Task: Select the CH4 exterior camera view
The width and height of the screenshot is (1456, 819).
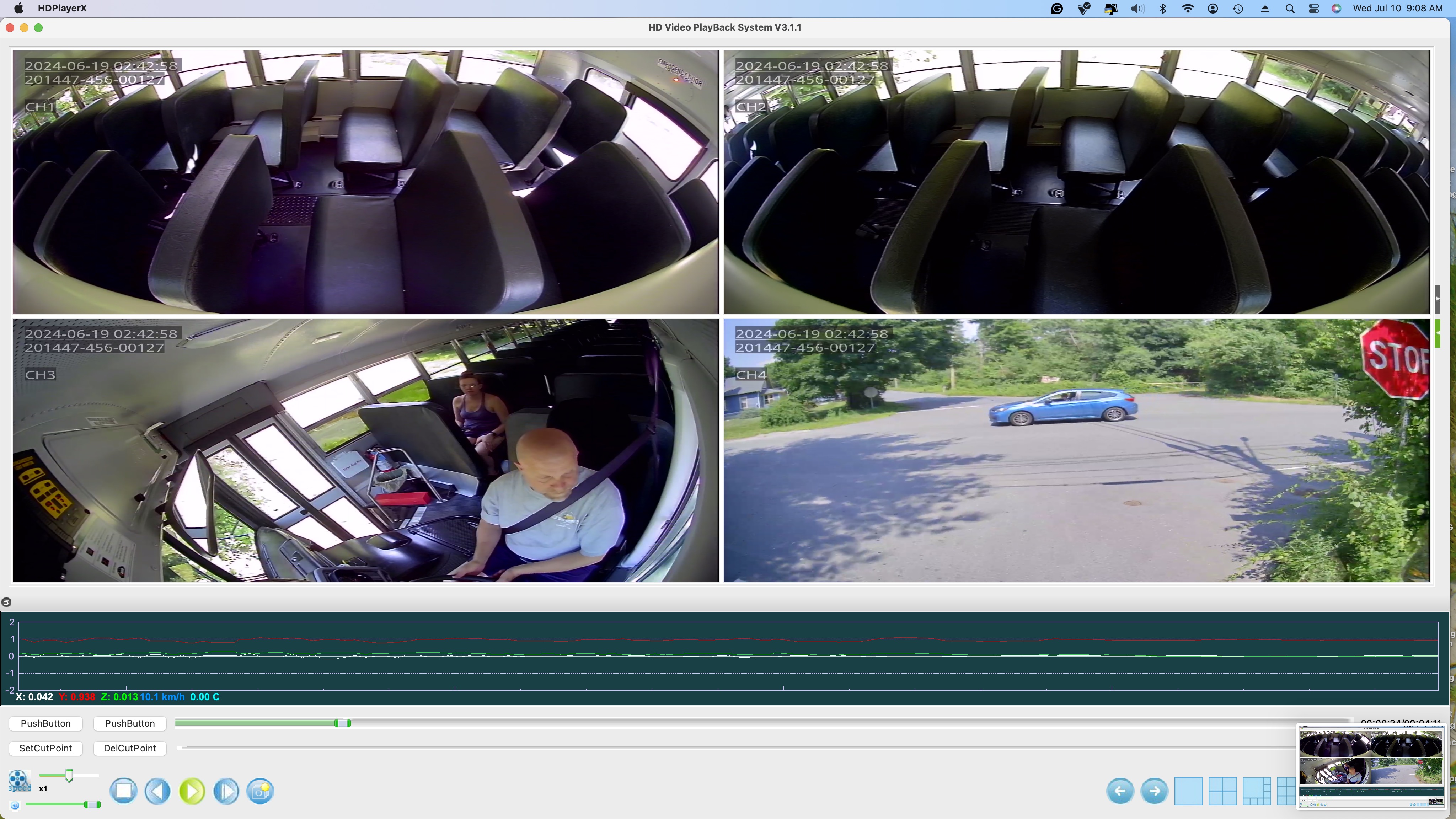Action: click(1076, 450)
